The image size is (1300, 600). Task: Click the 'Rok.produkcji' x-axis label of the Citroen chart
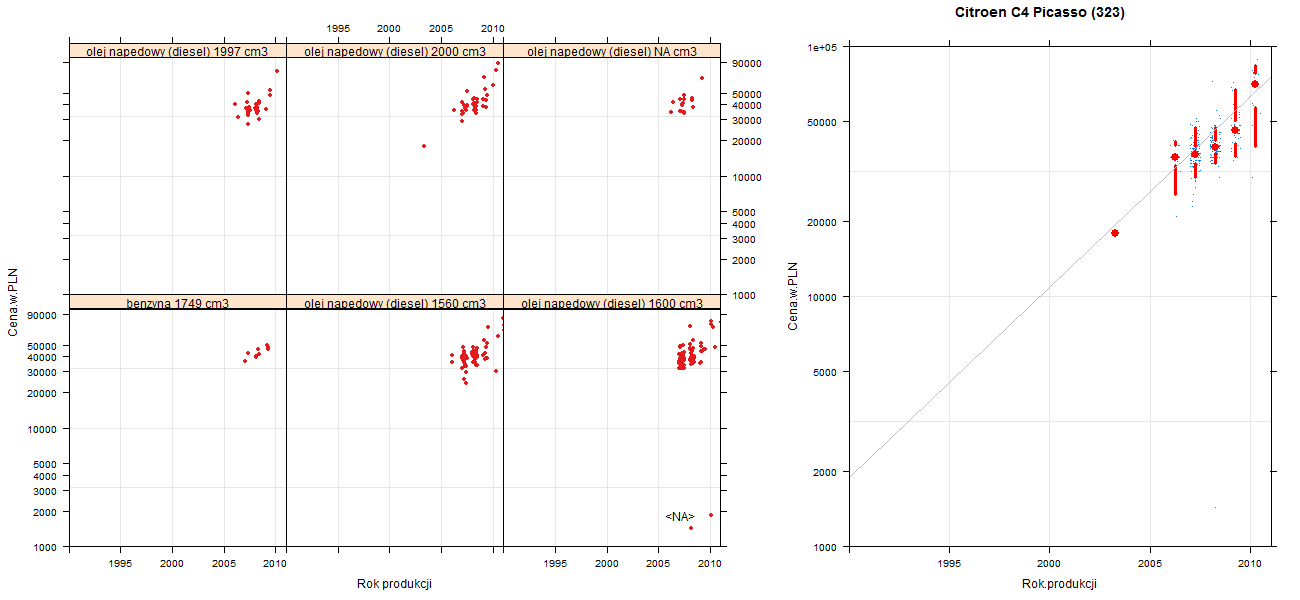1060,584
